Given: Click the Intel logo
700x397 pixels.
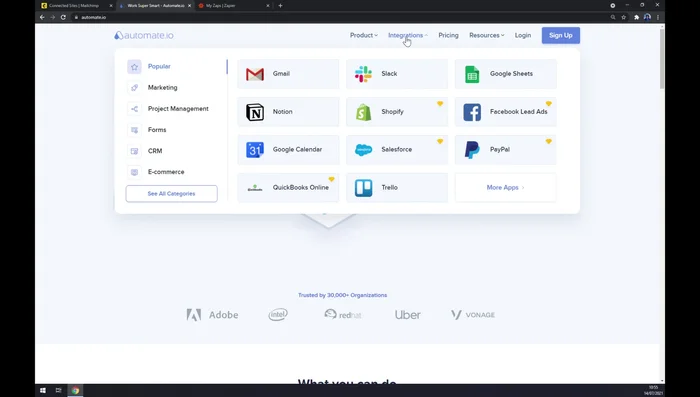Looking at the screenshot, I should tap(278, 315).
